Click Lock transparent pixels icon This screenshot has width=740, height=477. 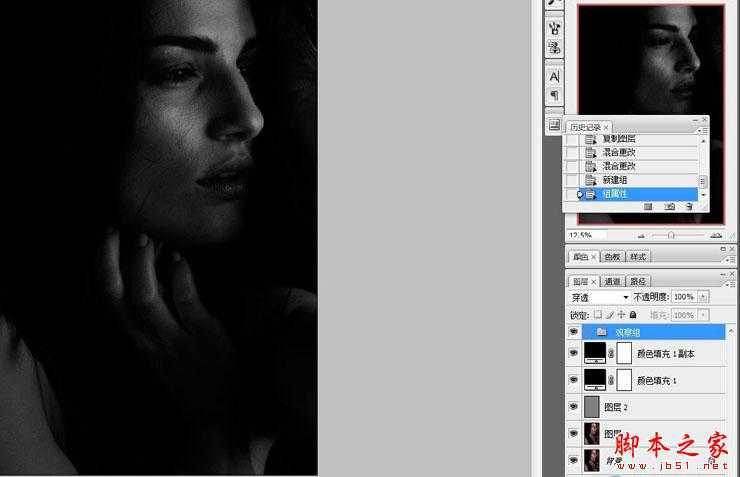click(598, 314)
